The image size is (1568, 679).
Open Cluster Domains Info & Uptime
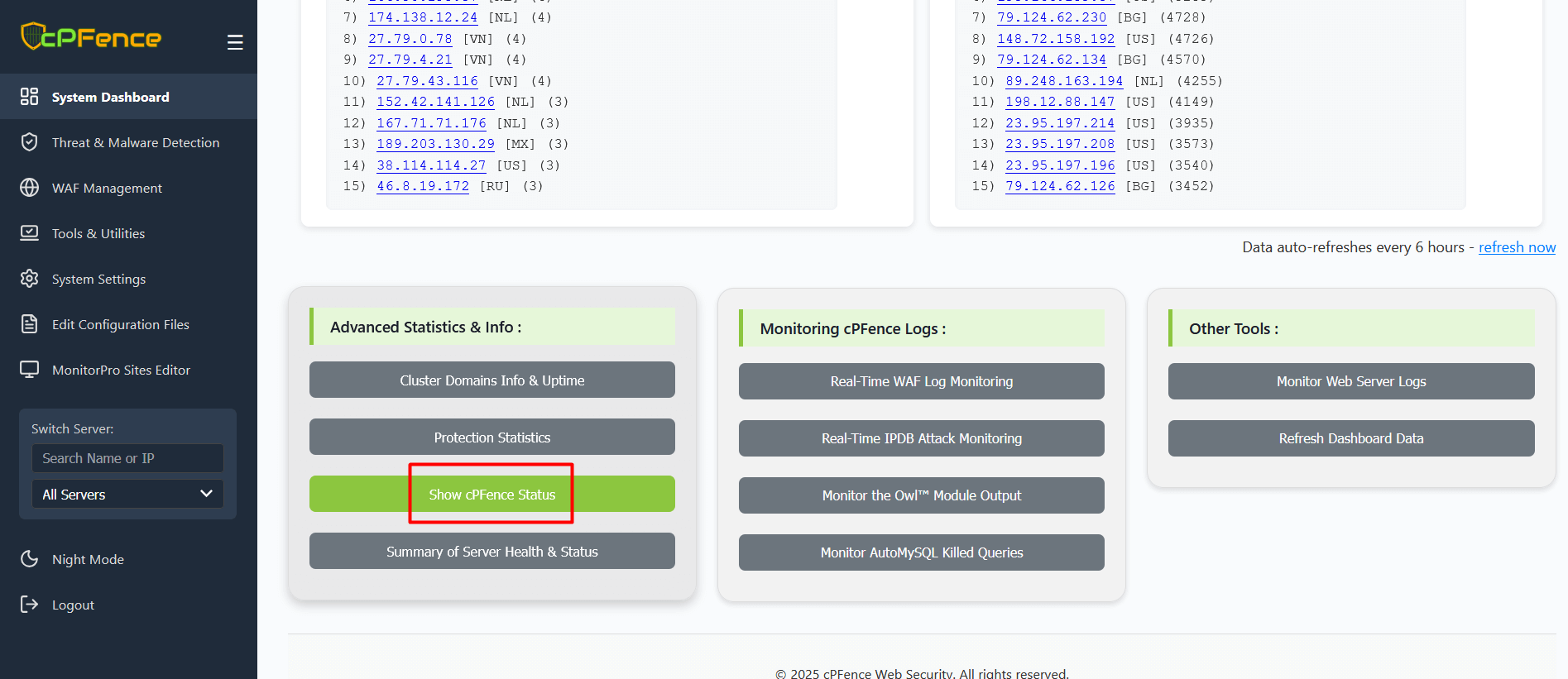pos(491,380)
